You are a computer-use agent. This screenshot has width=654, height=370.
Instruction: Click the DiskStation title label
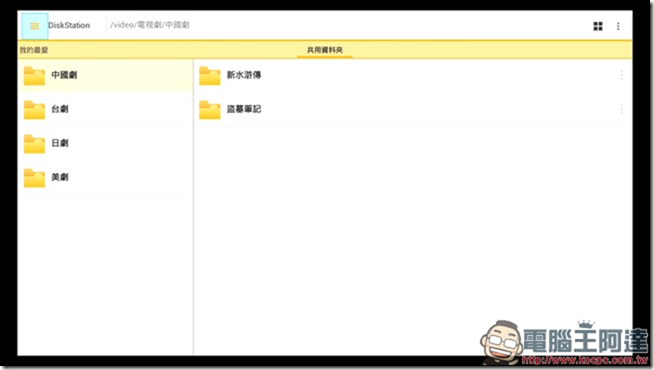tap(69, 25)
